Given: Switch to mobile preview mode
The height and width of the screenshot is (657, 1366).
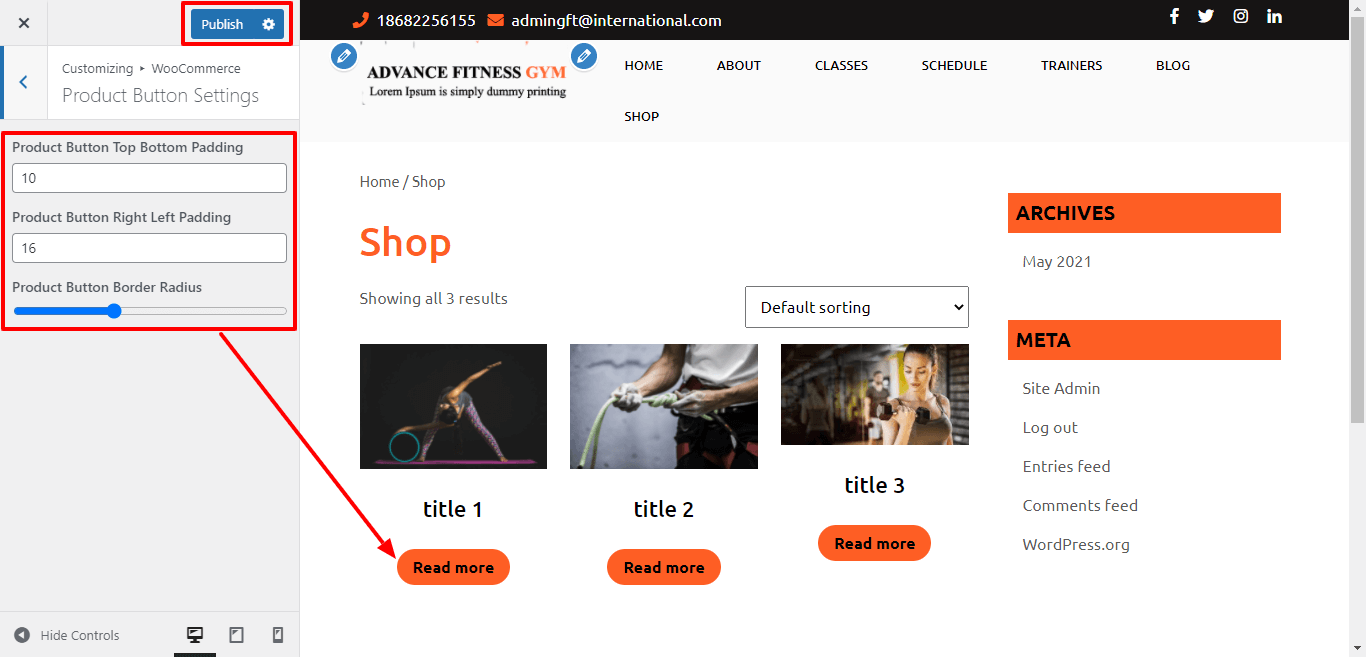Looking at the screenshot, I should click(x=278, y=635).
